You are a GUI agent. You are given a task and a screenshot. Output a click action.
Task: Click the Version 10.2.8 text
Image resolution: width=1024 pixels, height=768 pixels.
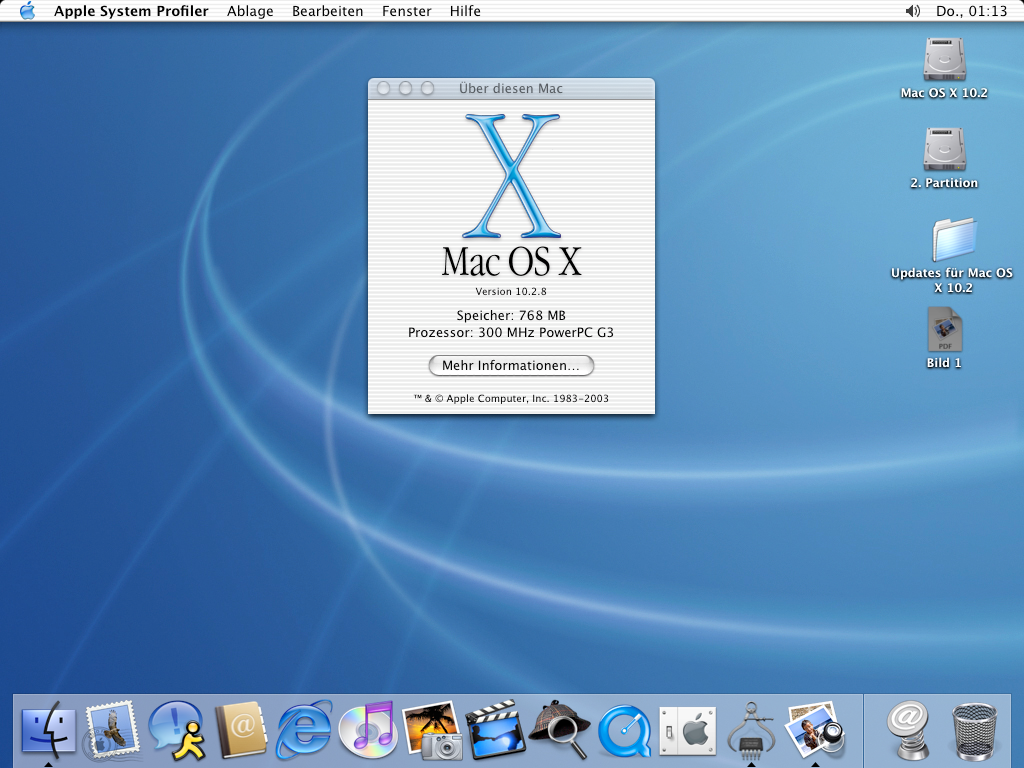(x=511, y=291)
